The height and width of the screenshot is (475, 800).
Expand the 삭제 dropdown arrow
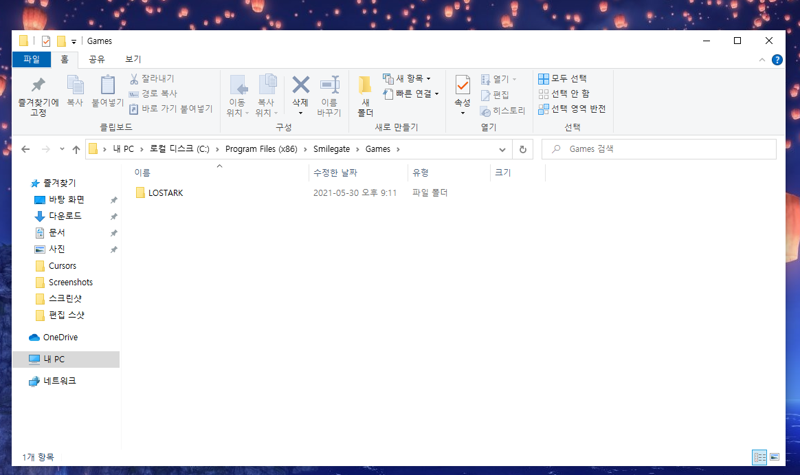301,113
